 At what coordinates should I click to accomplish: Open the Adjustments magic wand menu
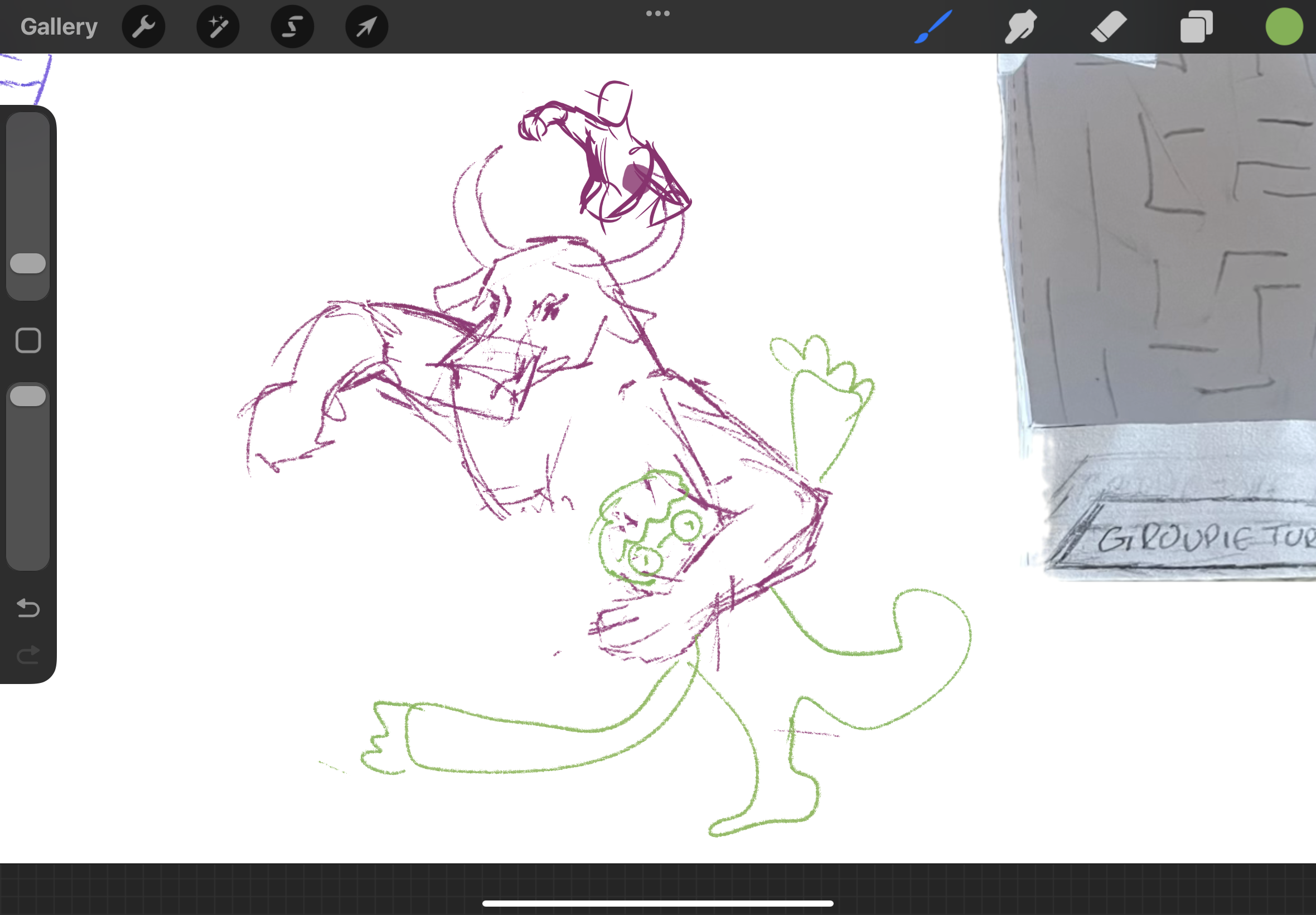(217, 26)
